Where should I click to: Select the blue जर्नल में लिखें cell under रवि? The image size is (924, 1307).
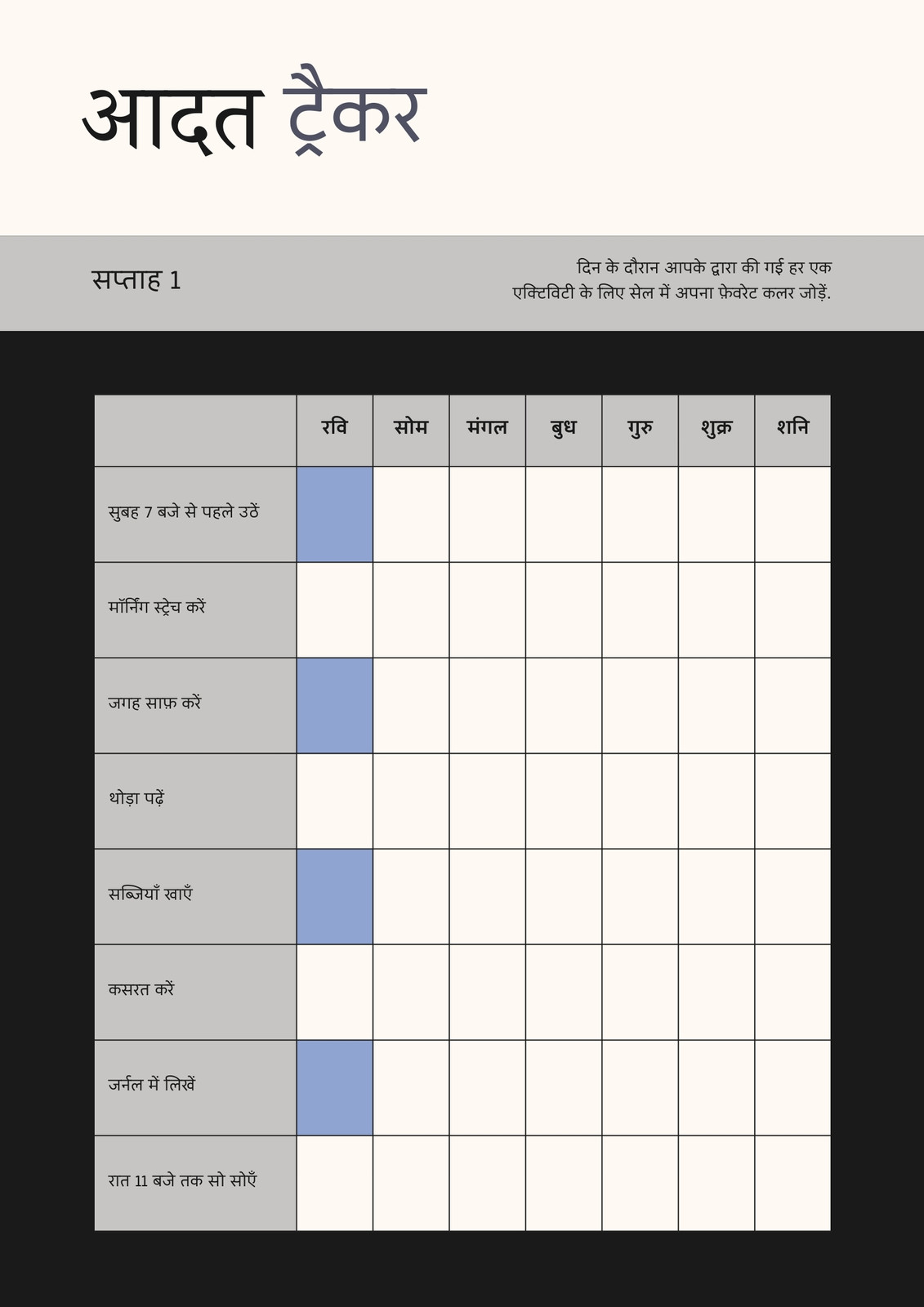tap(334, 1088)
